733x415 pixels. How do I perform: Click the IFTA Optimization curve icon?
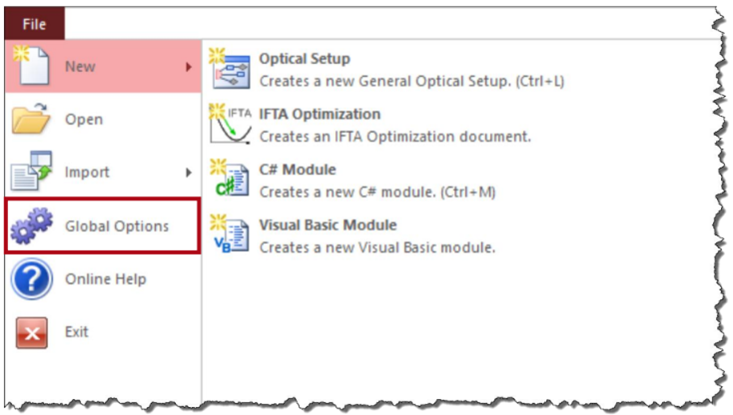pos(230,124)
